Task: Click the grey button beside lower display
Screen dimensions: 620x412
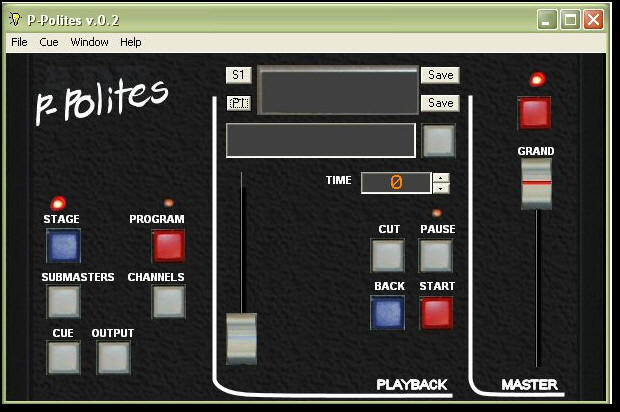Action: pos(439,141)
